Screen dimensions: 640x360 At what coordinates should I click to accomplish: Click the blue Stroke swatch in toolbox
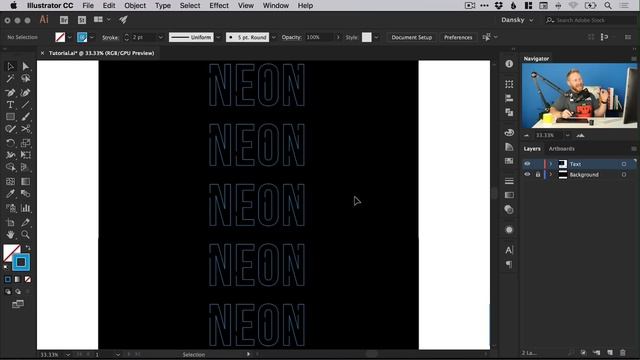[21, 262]
